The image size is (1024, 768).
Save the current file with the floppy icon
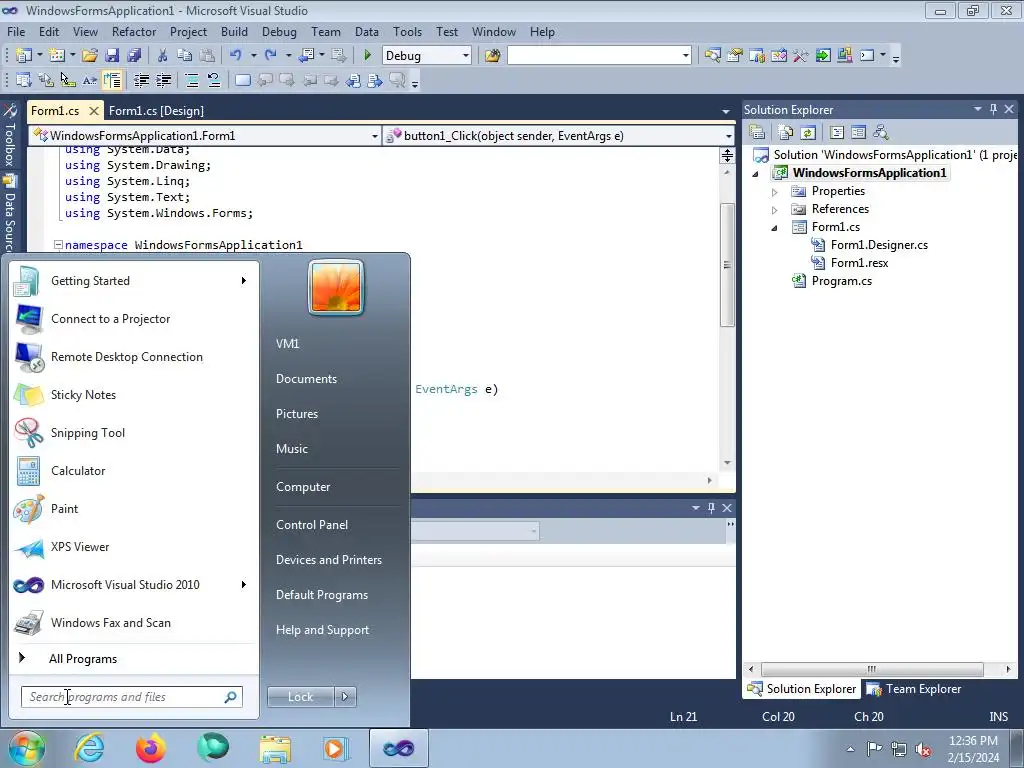112,56
